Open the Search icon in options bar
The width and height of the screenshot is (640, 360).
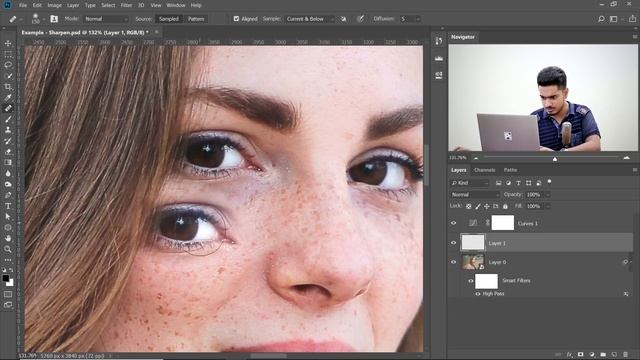click(x=601, y=19)
